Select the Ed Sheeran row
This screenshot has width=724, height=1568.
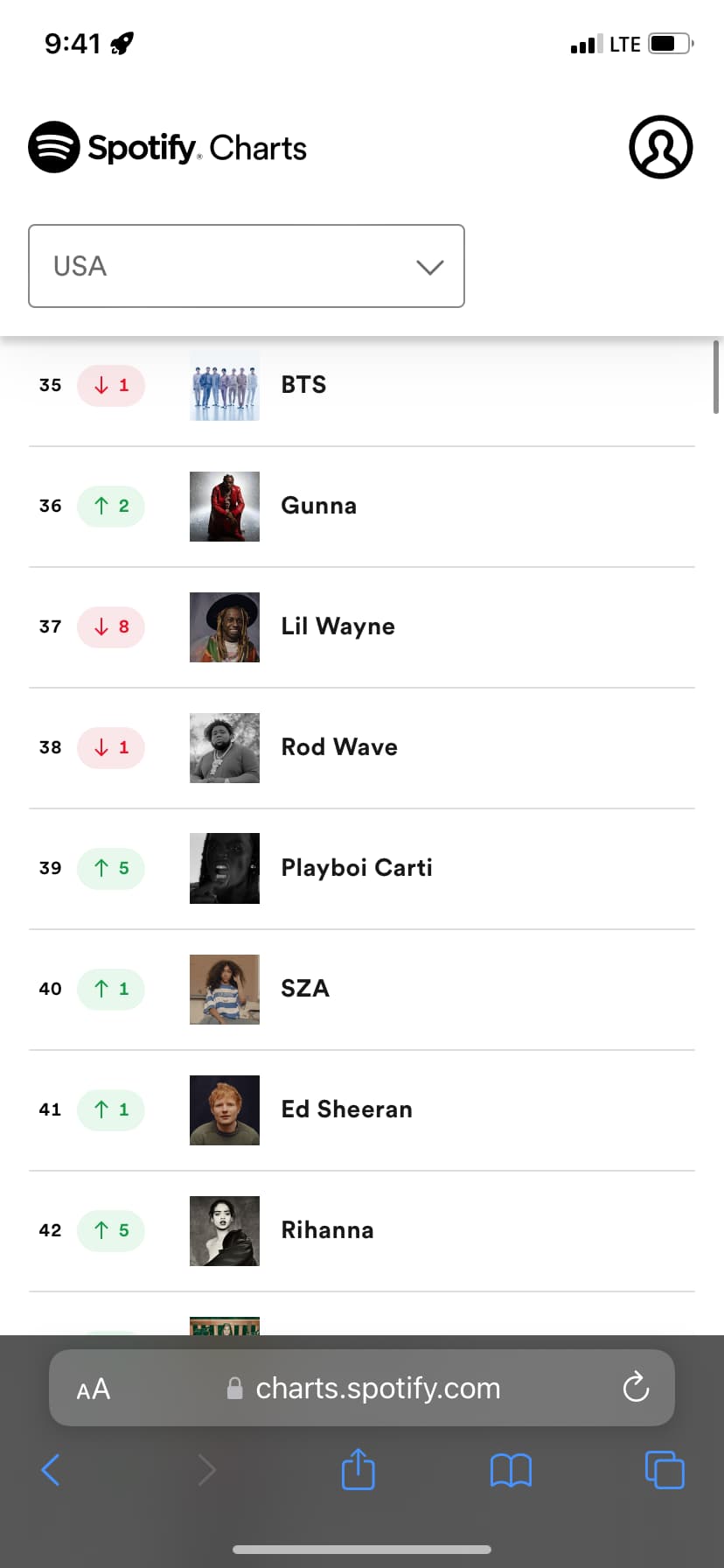click(362, 1109)
